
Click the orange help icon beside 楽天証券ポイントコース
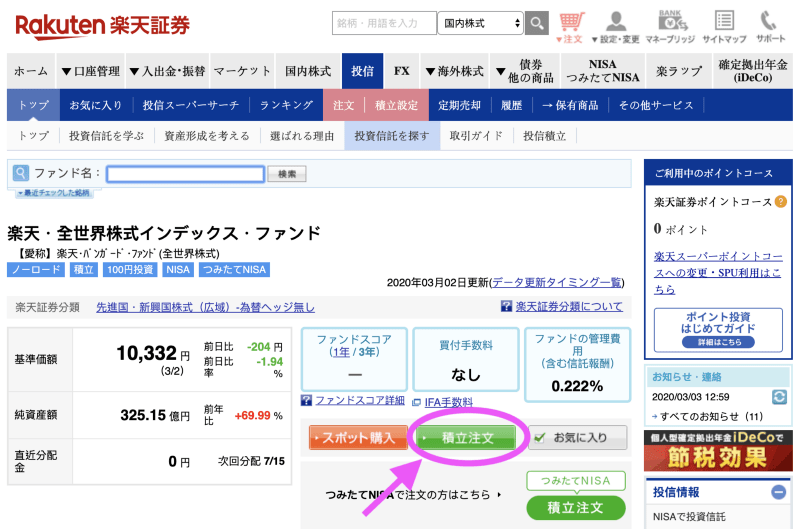[x=780, y=201]
